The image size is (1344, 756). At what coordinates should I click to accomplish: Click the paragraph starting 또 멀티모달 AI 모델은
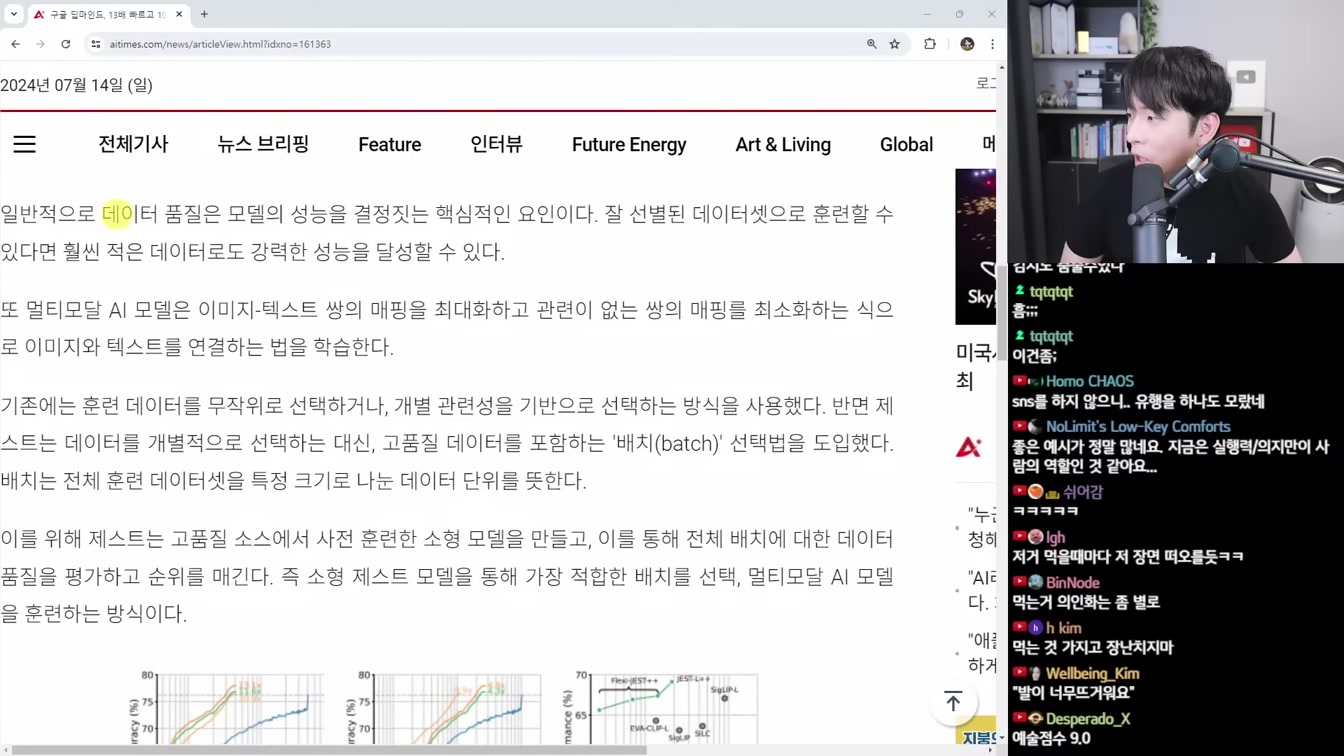pyautogui.click(x=447, y=328)
